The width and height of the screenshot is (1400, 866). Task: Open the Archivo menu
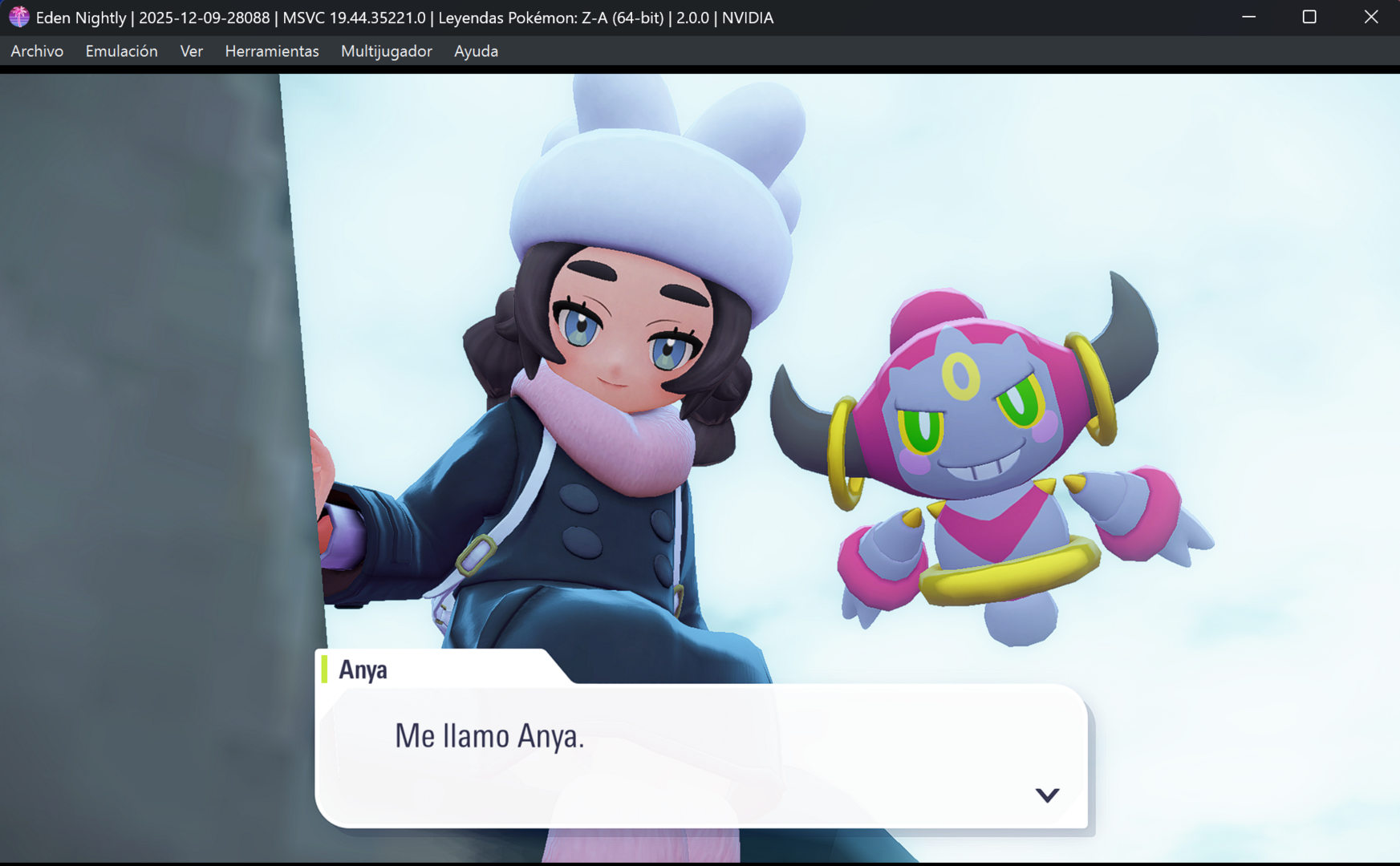point(37,51)
